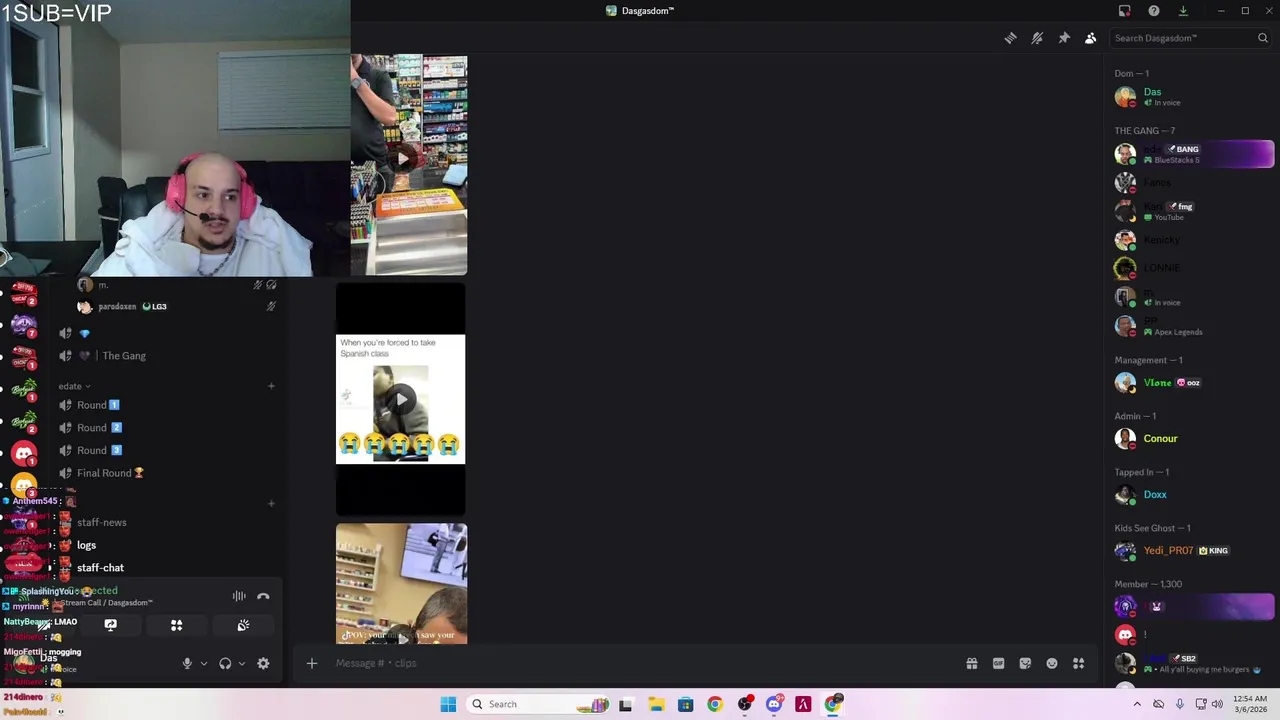Image resolution: width=1280 pixels, height=720 pixels.
Task: Open the Help question mark icon
Action: click(1154, 11)
